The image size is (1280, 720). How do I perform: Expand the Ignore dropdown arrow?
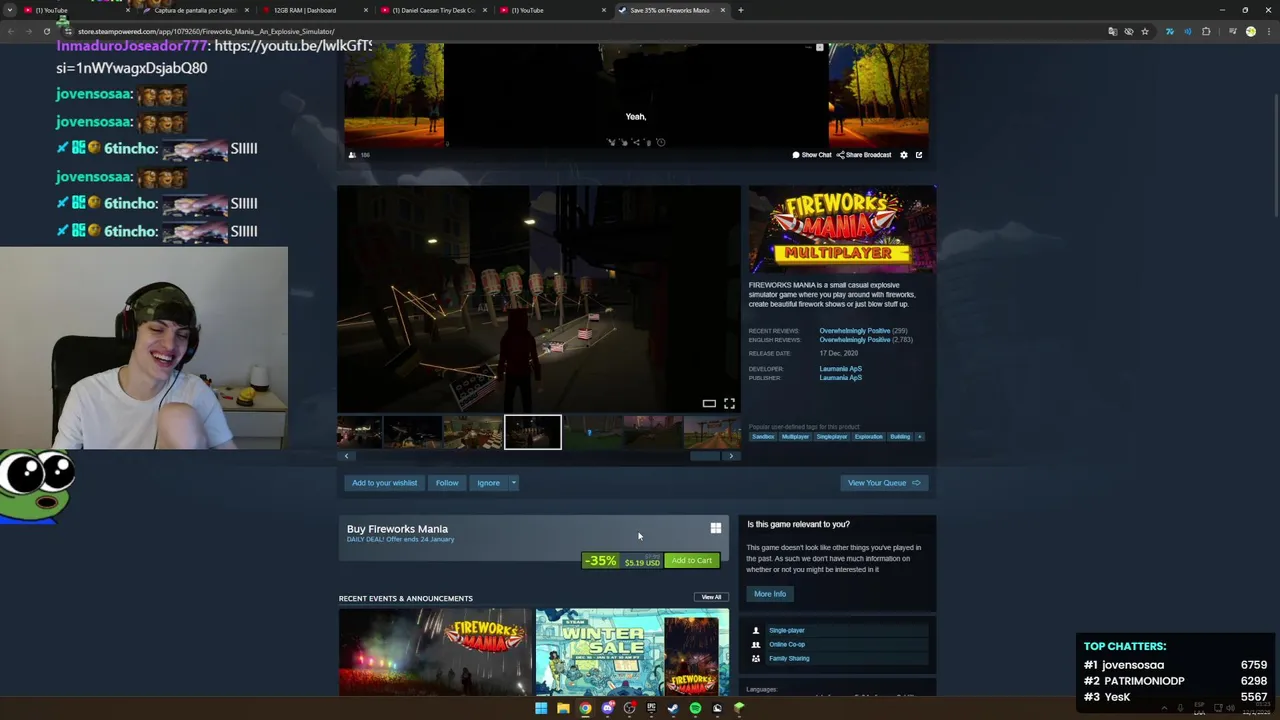(514, 483)
